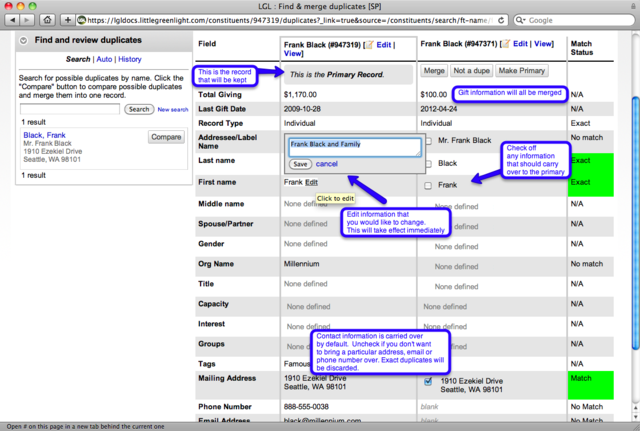This screenshot has height=431, width=640.
Task: Click the Mailing Address field label
Action: click(227, 378)
